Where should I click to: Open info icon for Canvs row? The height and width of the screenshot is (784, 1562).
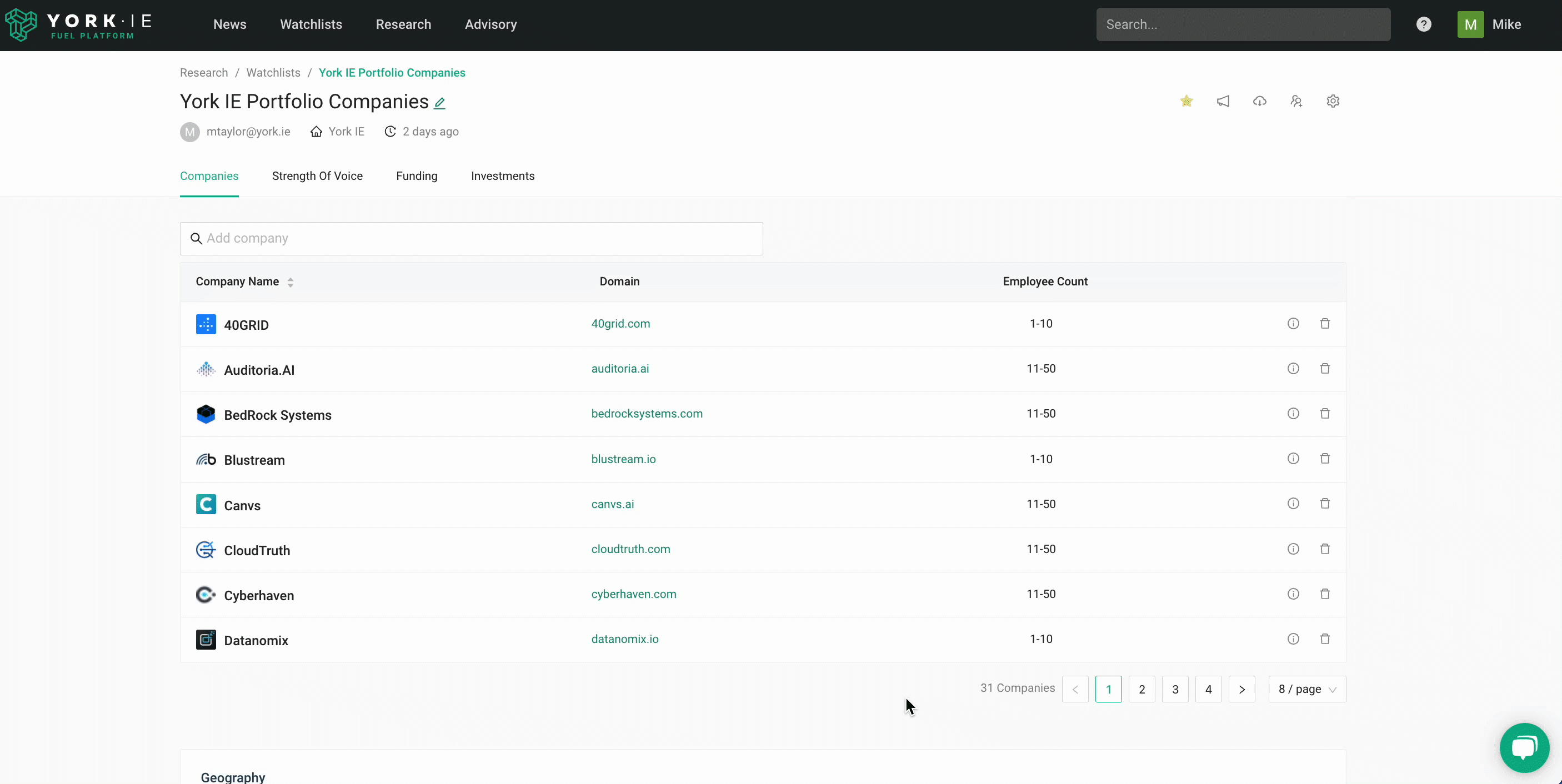coord(1293,503)
